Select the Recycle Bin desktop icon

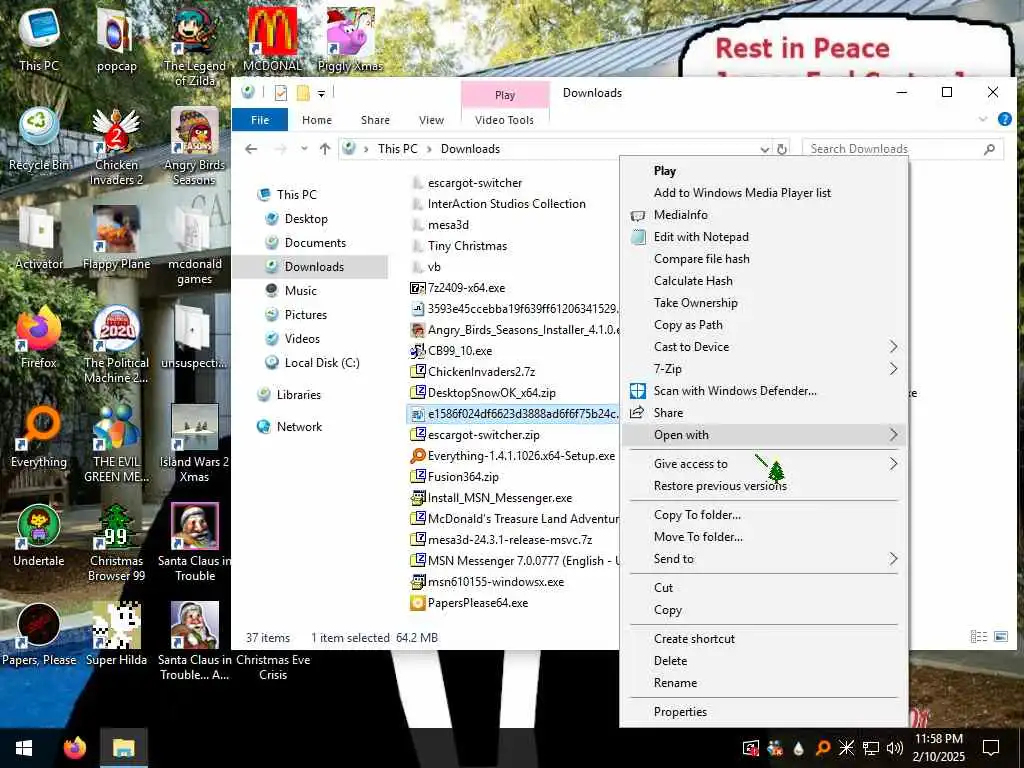point(39,140)
